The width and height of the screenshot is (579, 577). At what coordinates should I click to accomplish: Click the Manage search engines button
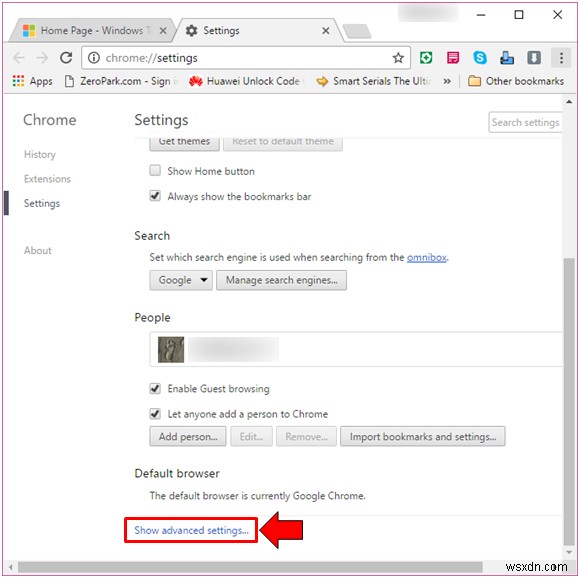pos(281,280)
